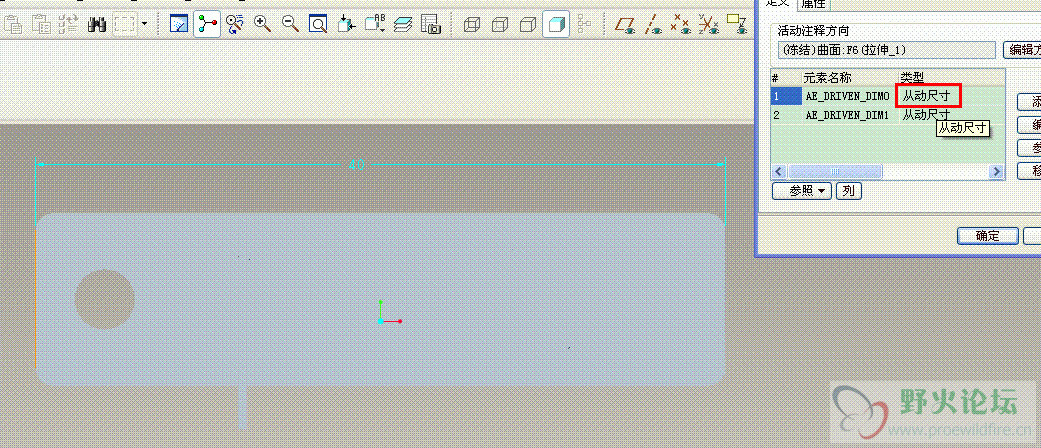Click the orient mode icon

(234, 25)
